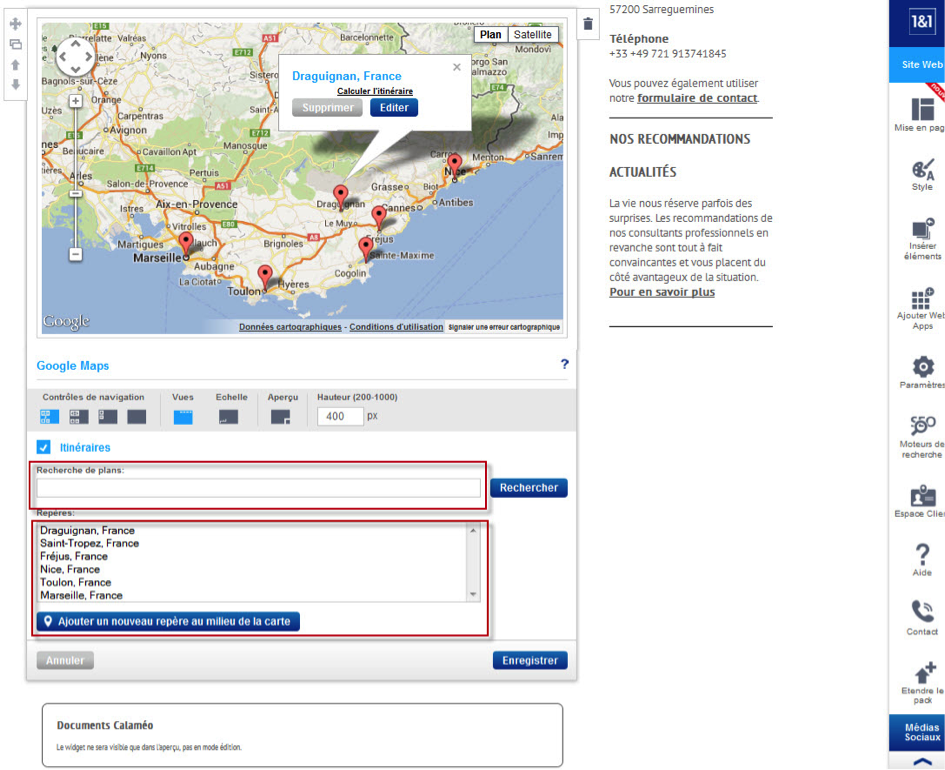945x770 pixels.
Task: Click the Enregistrer button
Action: (x=530, y=660)
